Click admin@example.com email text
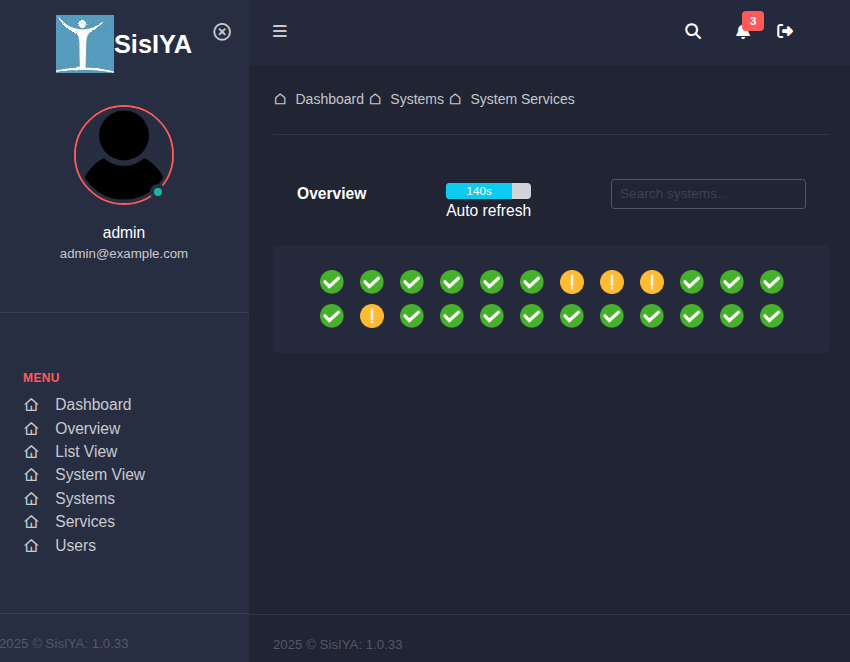 click(124, 254)
